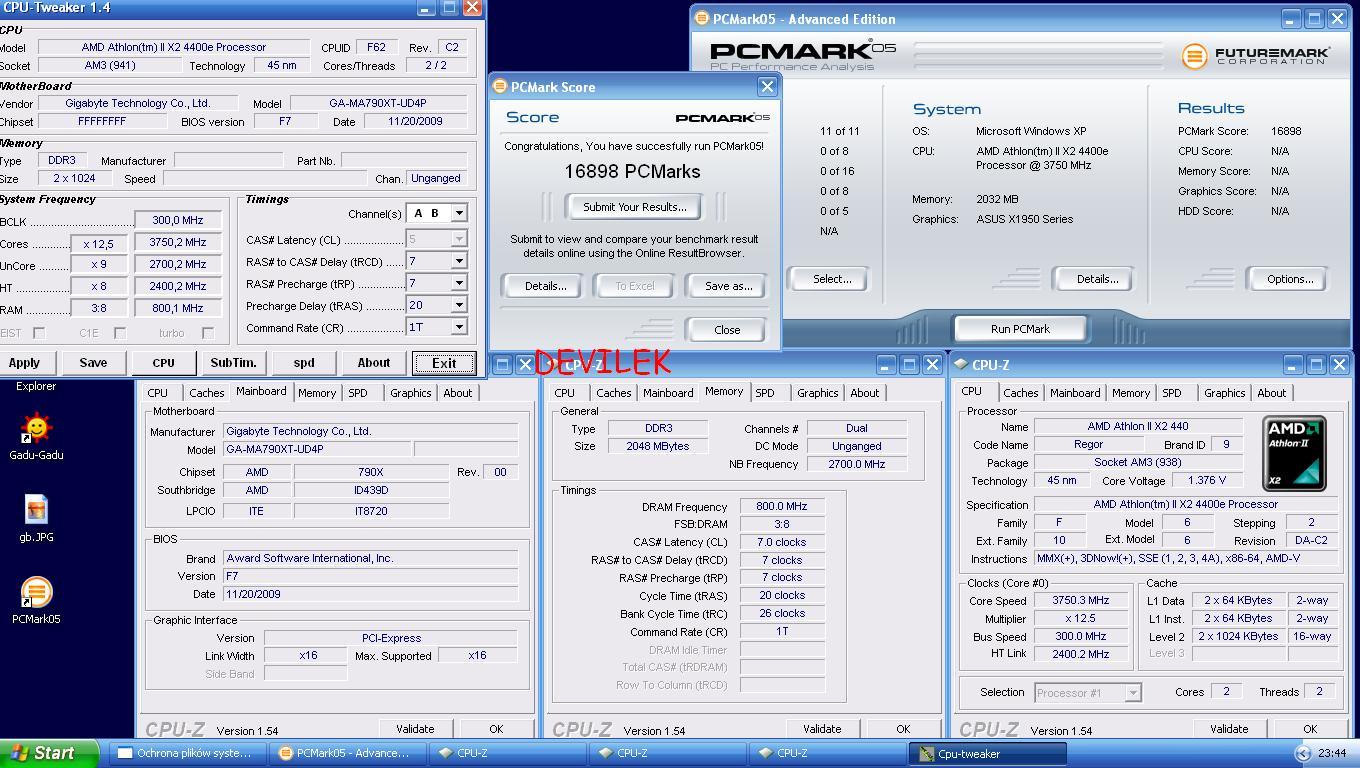Open the Gadu-Gadu desktop icon

coord(36,436)
